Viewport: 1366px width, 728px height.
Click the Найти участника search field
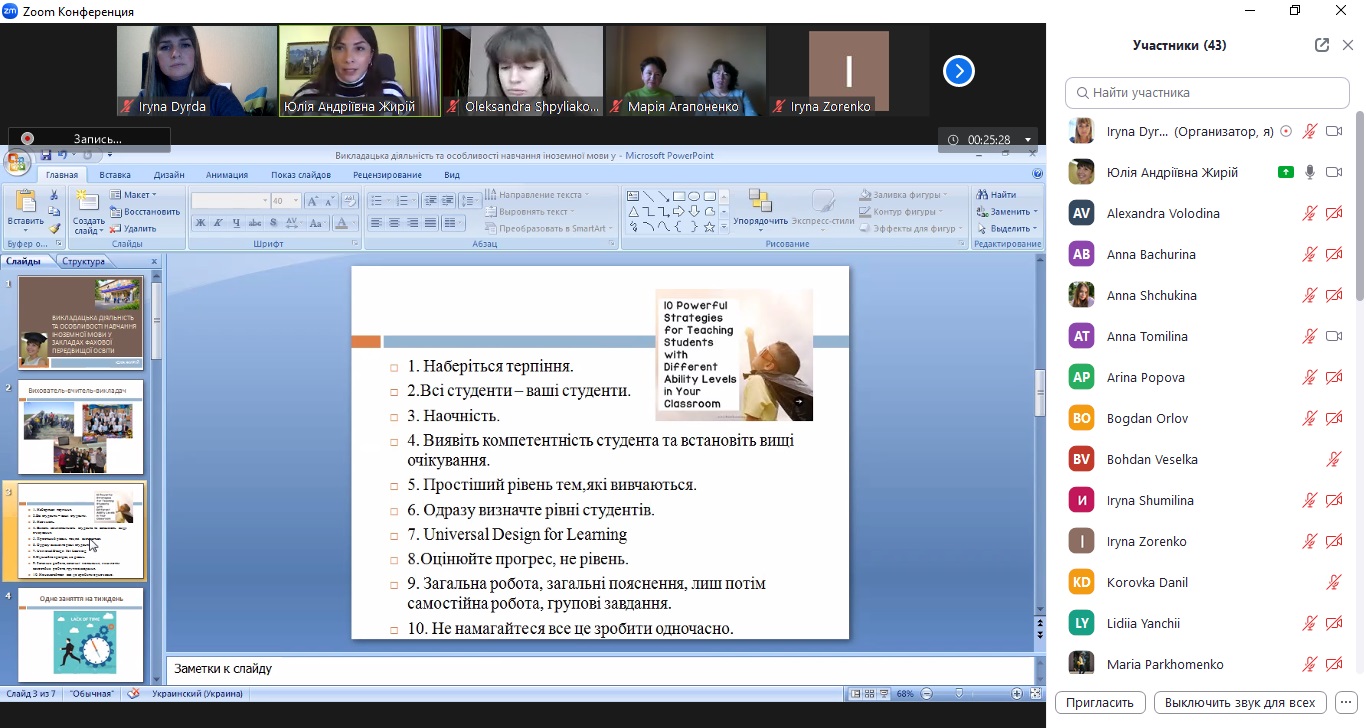1207,93
